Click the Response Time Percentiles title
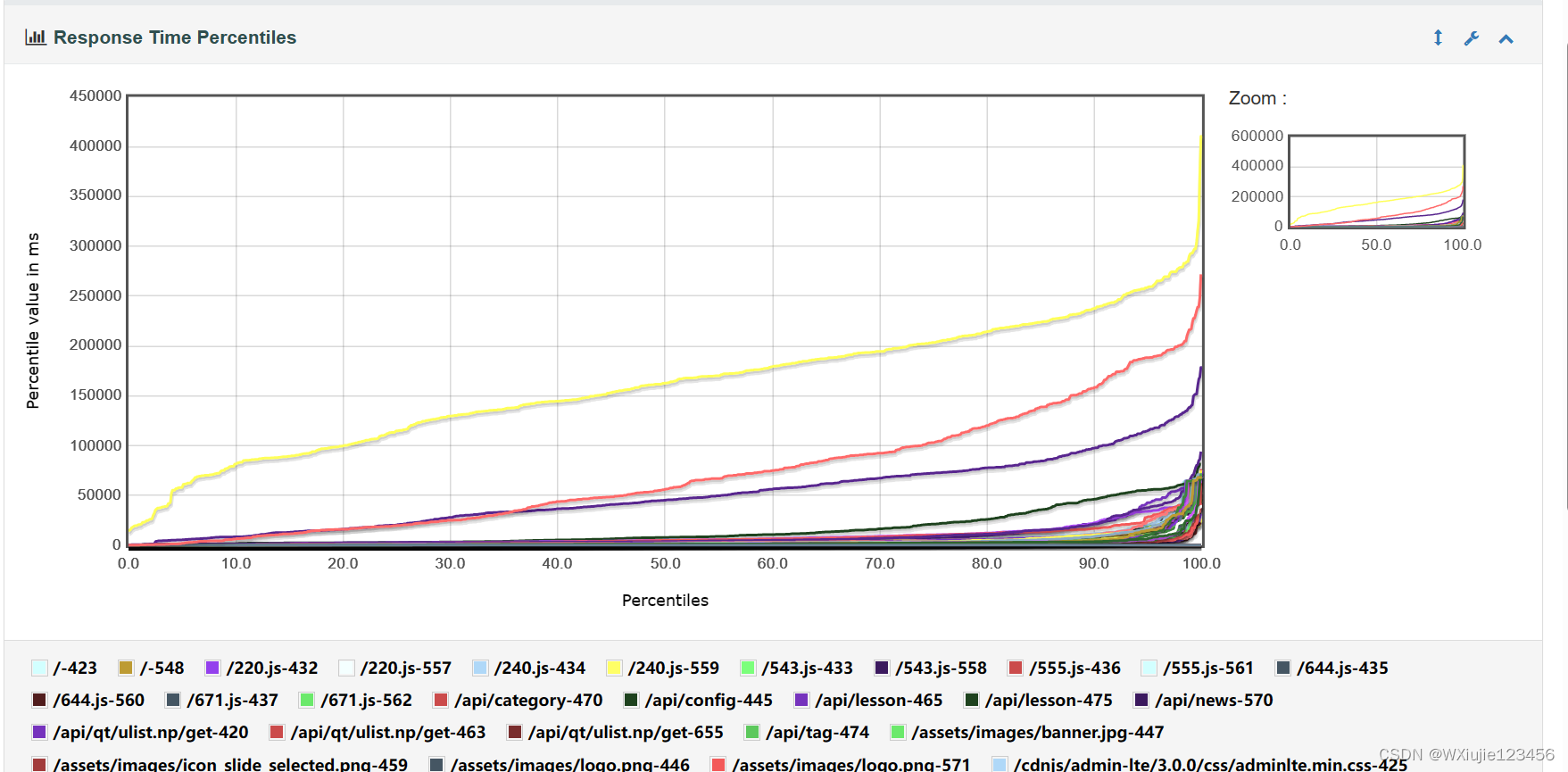This screenshot has width=1568, height=772. (x=175, y=37)
